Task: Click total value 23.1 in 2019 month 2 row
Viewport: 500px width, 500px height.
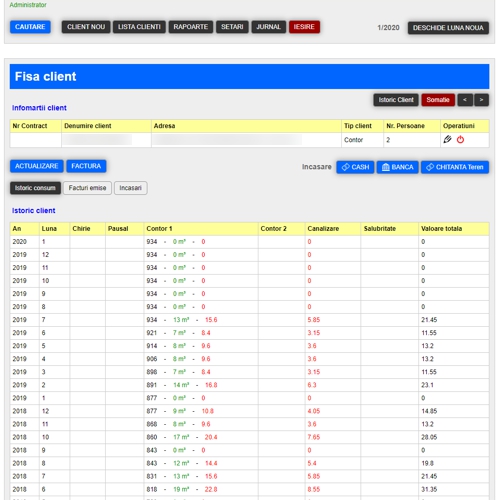Action: tap(427, 385)
